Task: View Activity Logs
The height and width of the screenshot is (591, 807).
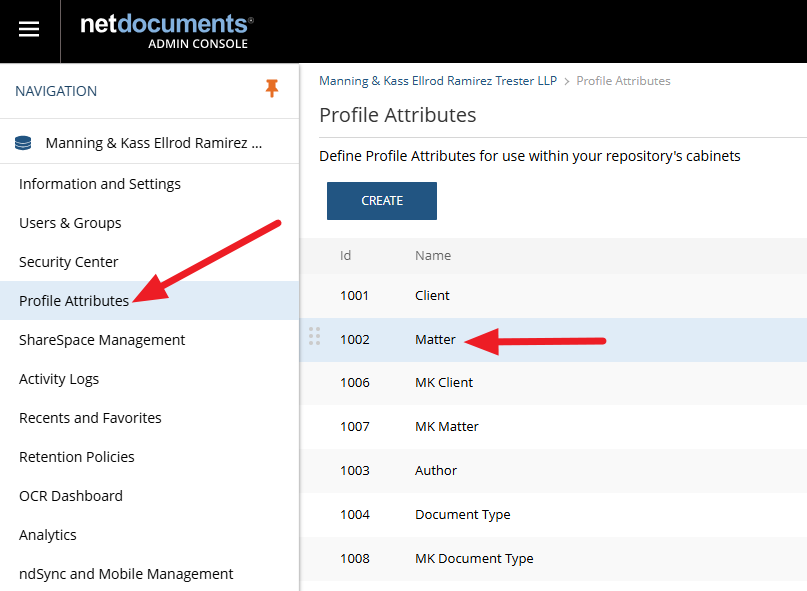Action: 59,379
